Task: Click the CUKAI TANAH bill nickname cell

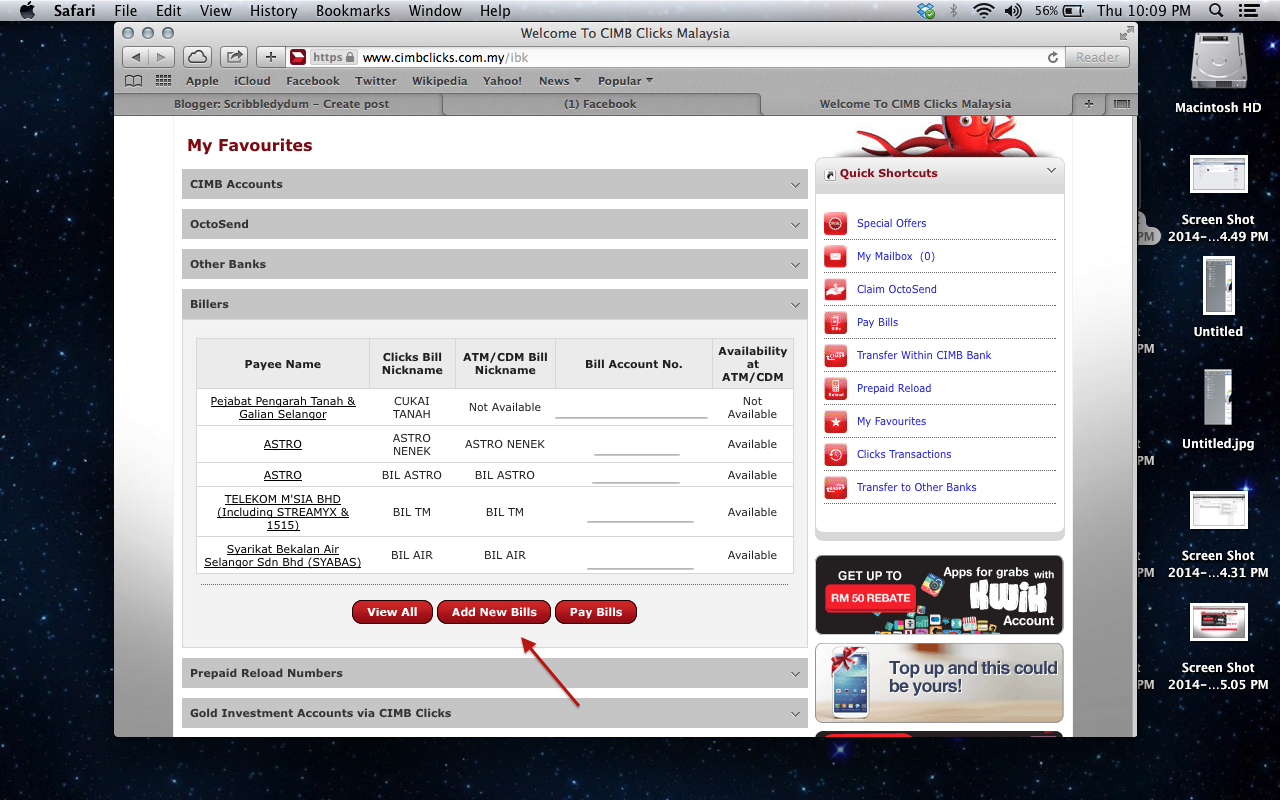Action: pyautogui.click(x=412, y=407)
